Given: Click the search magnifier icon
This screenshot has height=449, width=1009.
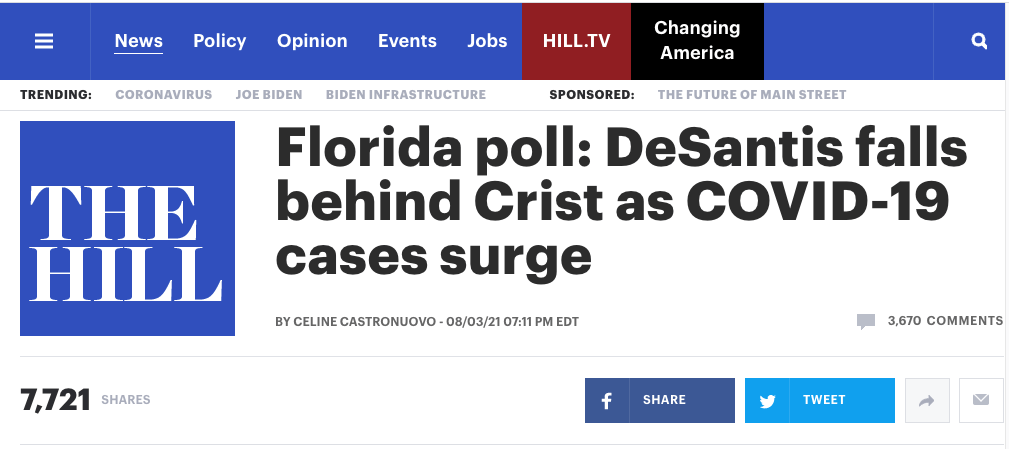Looking at the screenshot, I should (x=979, y=41).
